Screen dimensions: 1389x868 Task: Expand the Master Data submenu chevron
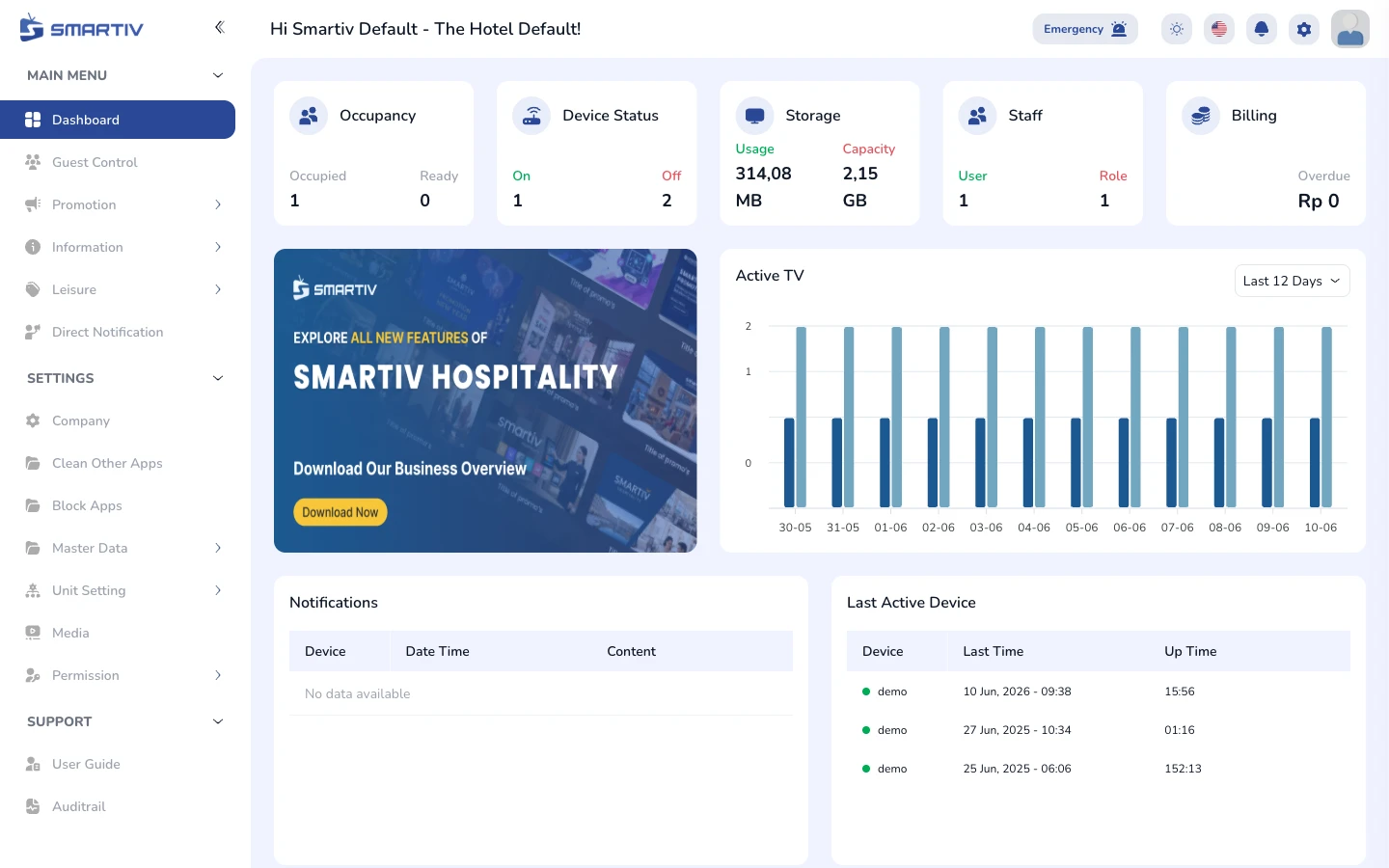pyautogui.click(x=218, y=548)
